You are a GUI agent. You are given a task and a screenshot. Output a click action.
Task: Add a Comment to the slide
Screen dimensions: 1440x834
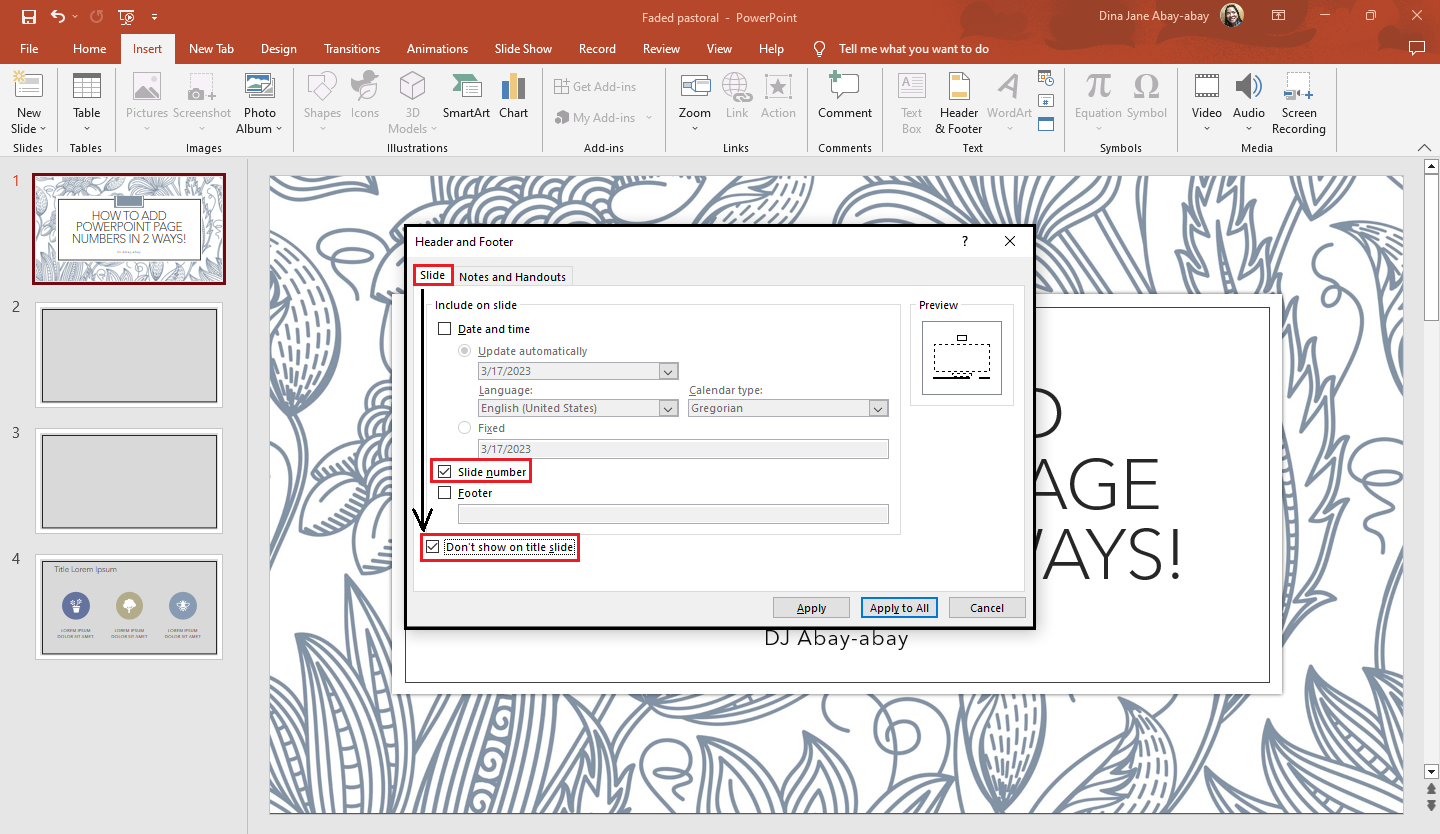coord(844,97)
